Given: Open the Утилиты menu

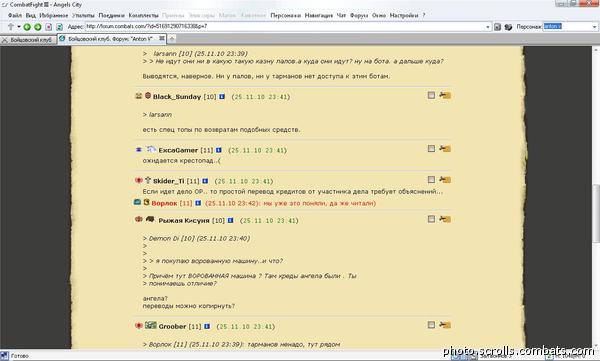Looking at the screenshot, I should click(x=83, y=16).
